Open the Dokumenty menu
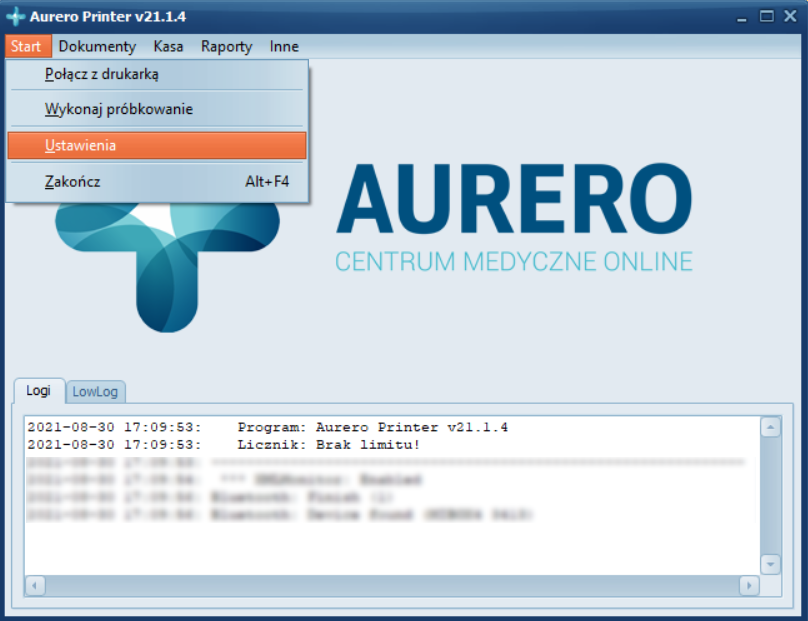This screenshot has width=808, height=621. point(97,46)
